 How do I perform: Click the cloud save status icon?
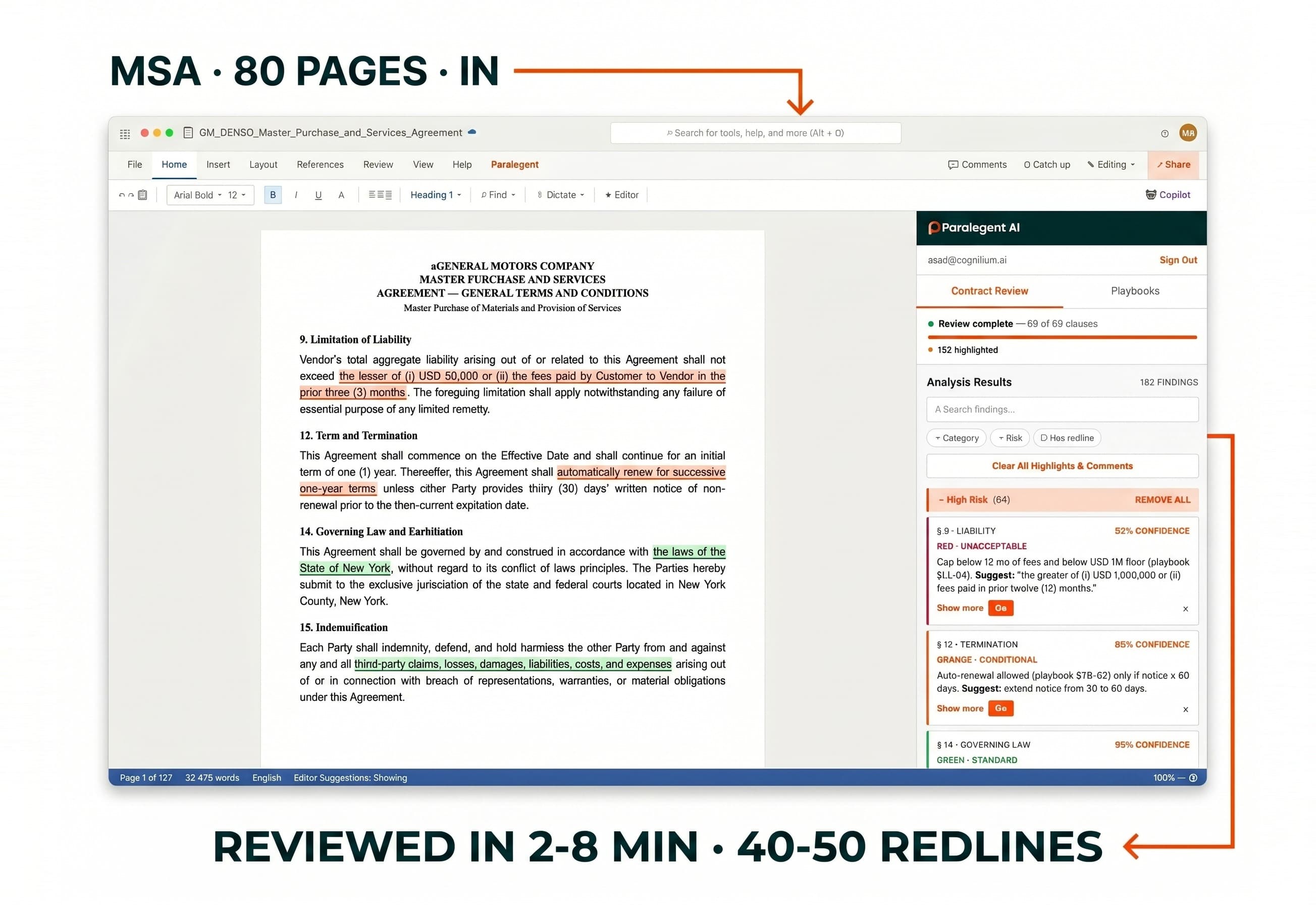click(x=472, y=132)
